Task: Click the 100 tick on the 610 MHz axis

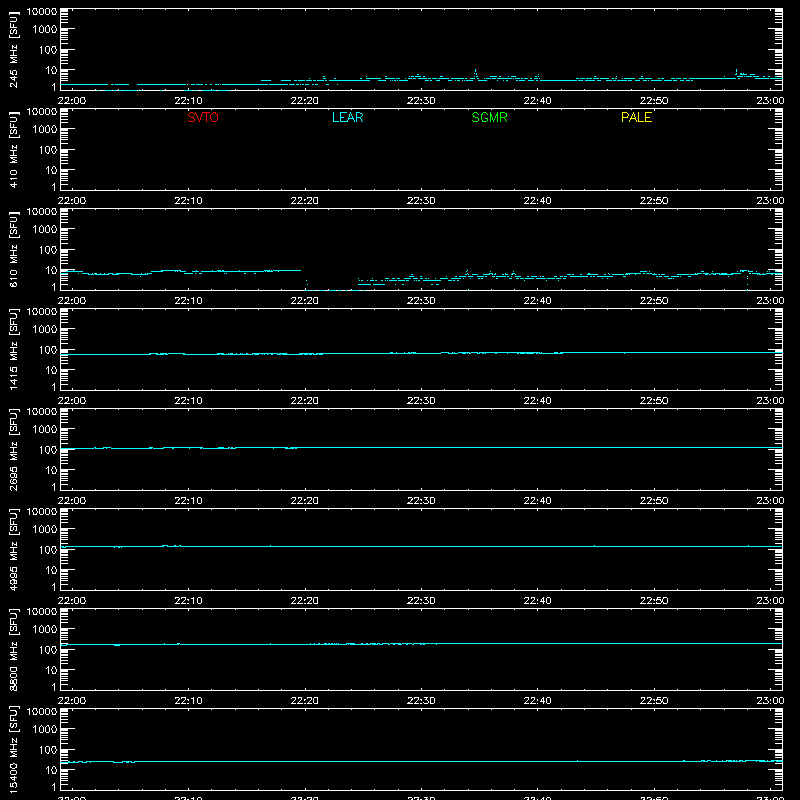Action: [48, 250]
